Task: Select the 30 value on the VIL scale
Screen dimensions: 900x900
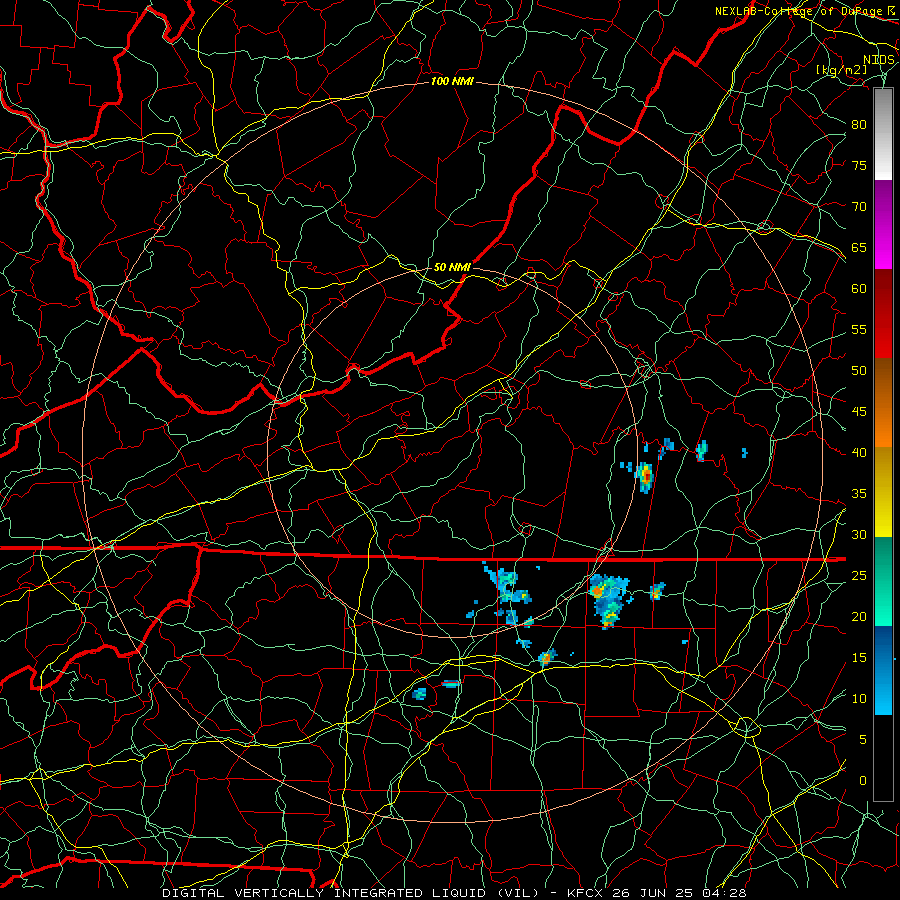Action: click(859, 535)
